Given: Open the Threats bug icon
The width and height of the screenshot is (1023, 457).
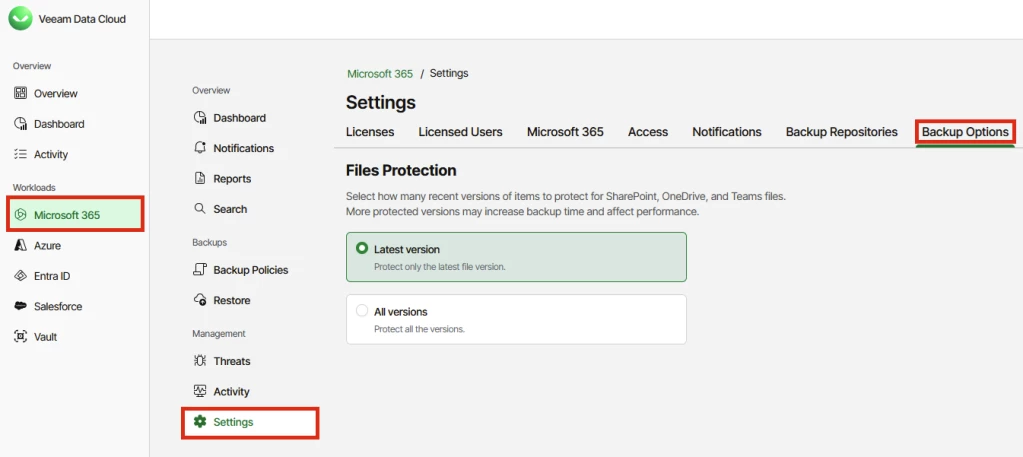Looking at the screenshot, I should (x=200, y=361).
